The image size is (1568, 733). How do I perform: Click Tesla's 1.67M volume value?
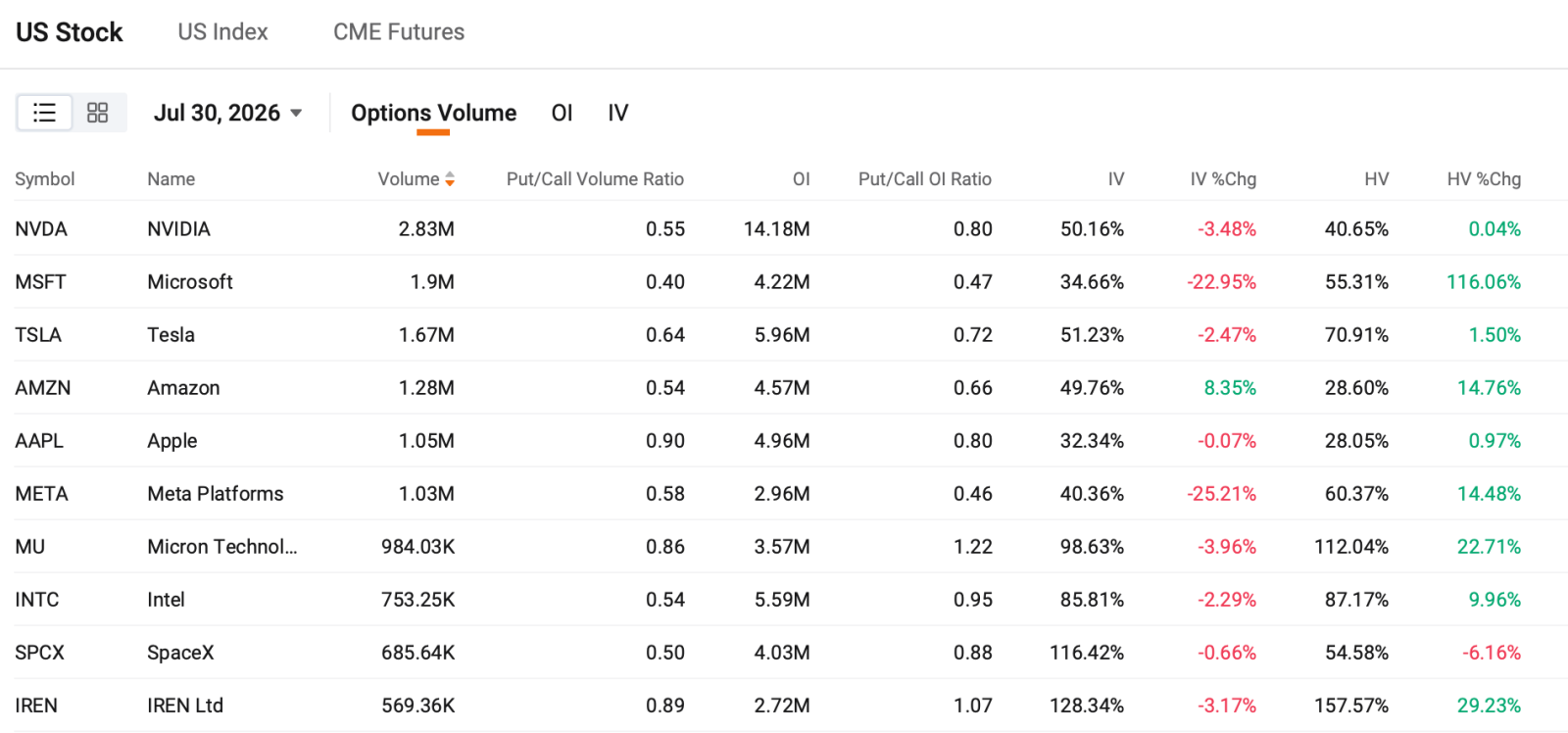click(x=426, y=335)
